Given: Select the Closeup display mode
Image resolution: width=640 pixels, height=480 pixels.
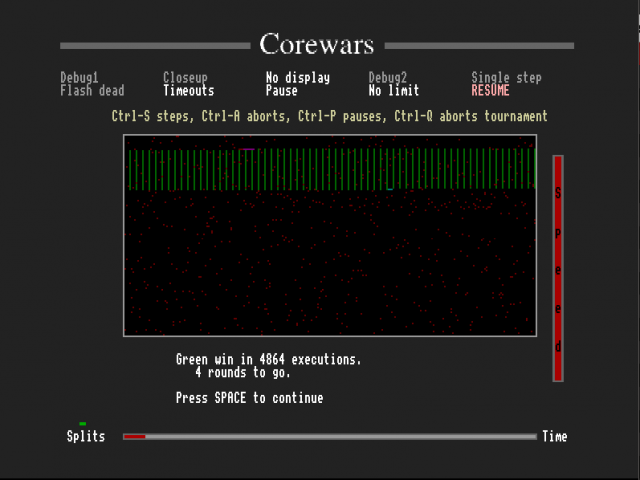Looking at the screenshot, I should tap(188, 78).
